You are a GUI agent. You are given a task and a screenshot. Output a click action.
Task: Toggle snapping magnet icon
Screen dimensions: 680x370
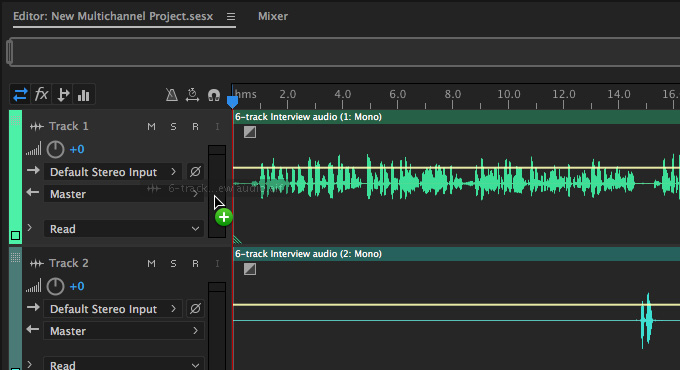click(x=214, y=95)
